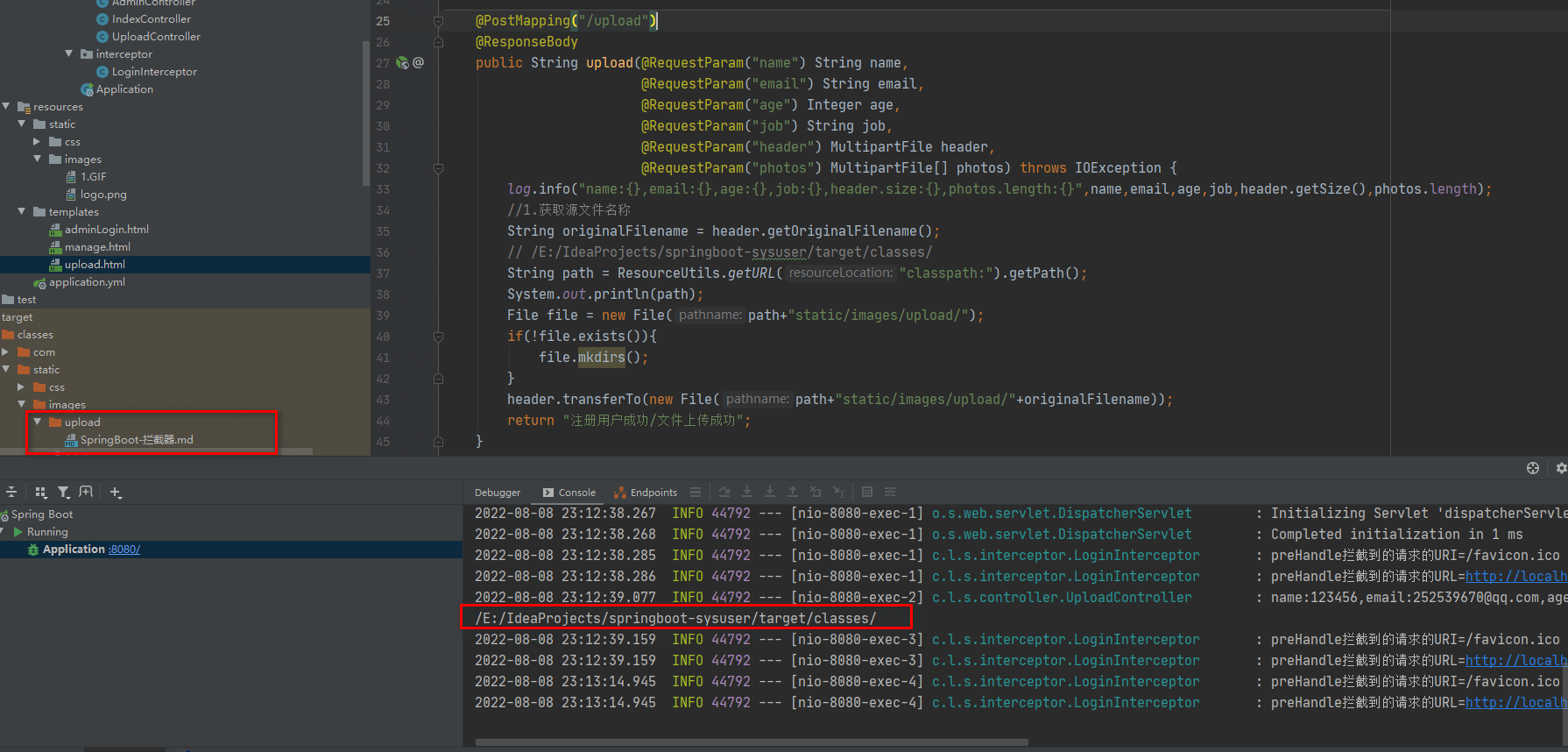The width and height of the screenshot is (1568, 752).
Task: Collapse the interceptor package node
Action: point(69,53)
